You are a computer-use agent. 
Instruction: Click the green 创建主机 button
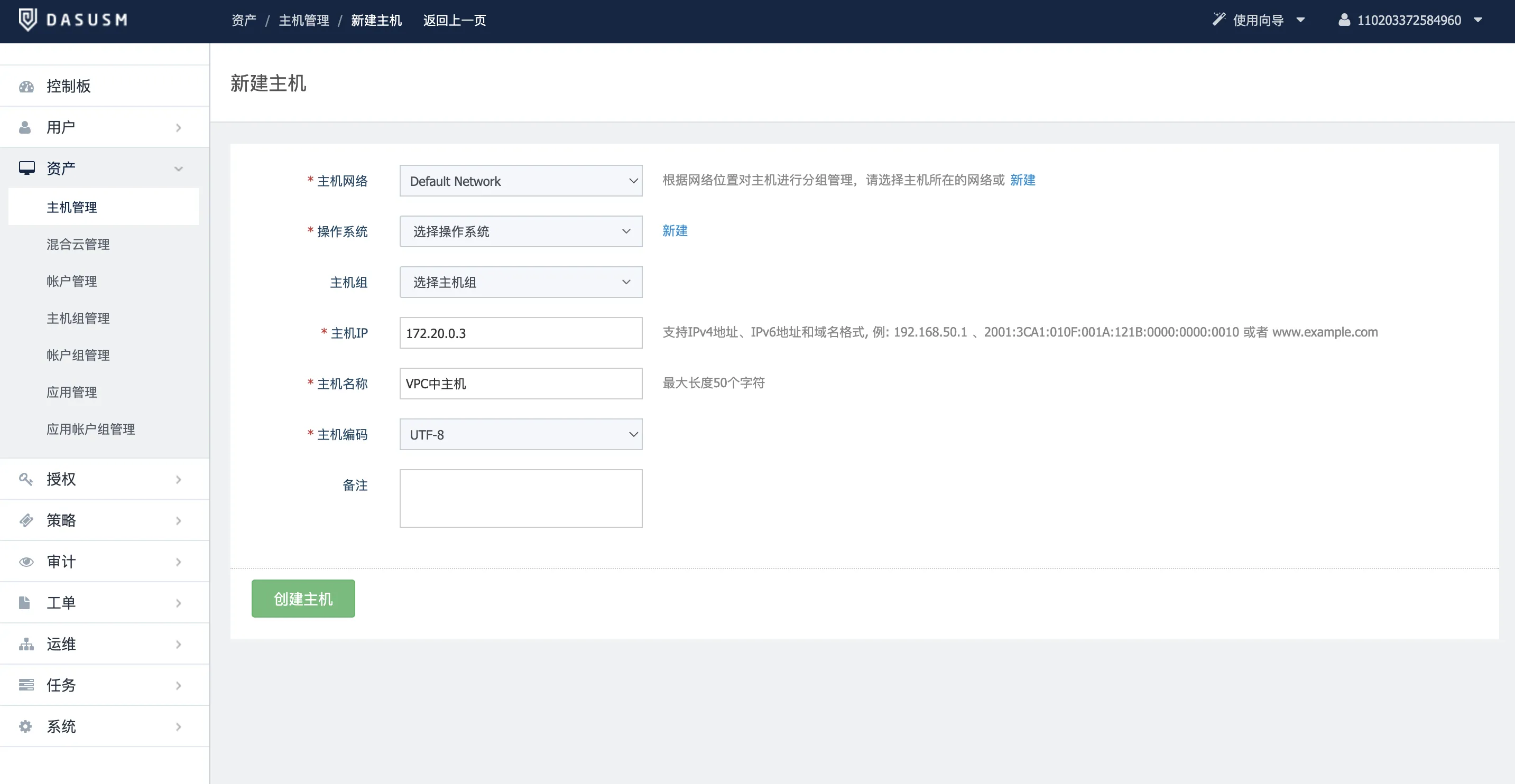(x=303, y=598)
